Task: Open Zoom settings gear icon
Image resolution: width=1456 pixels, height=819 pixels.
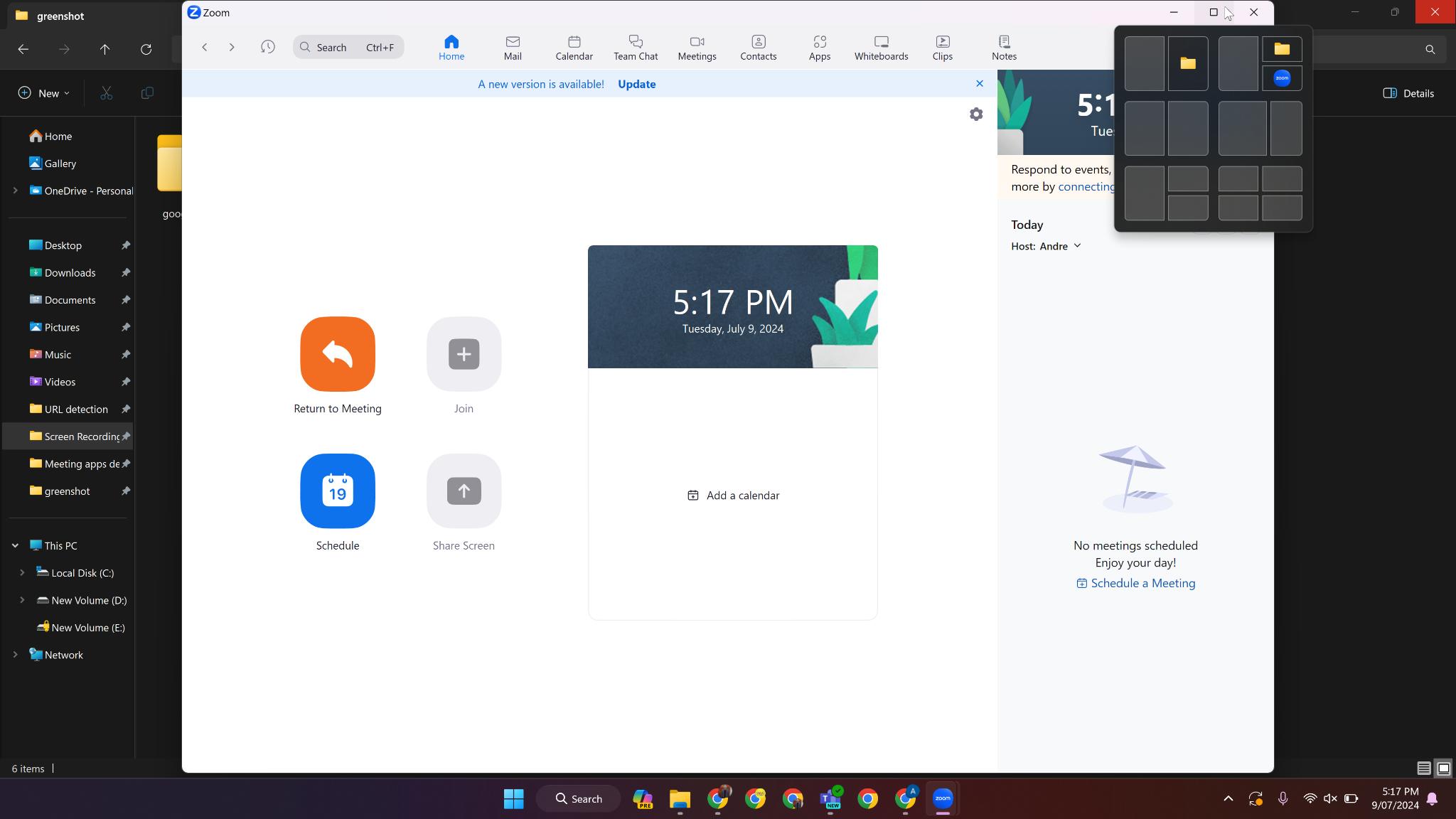Action: point(976,114)
